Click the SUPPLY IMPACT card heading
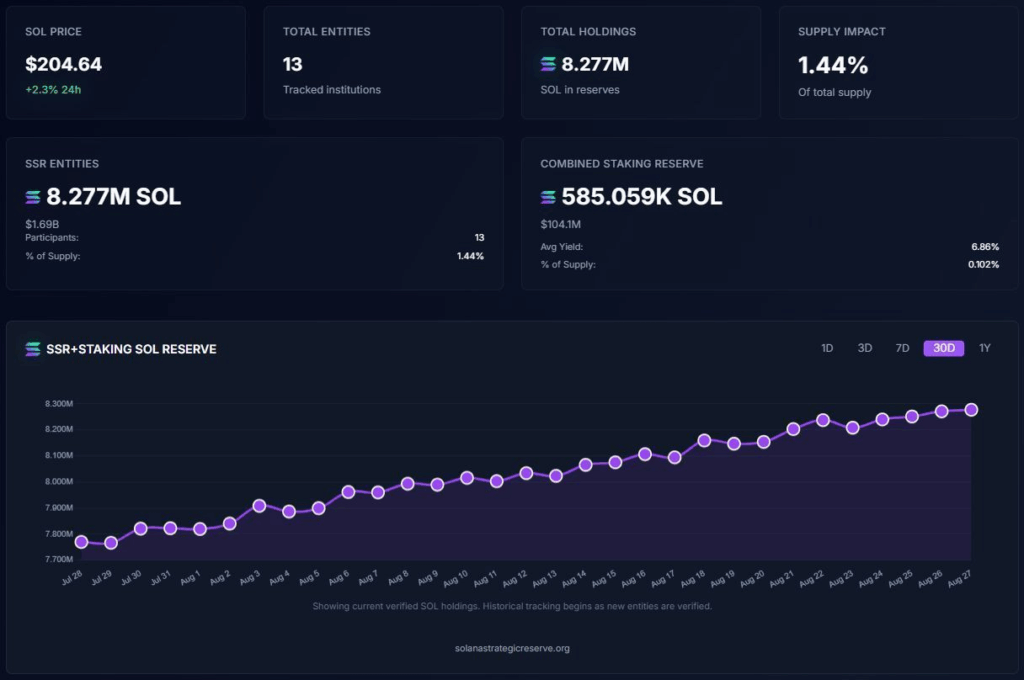The image size is (1024, 680). click(842, 31)
